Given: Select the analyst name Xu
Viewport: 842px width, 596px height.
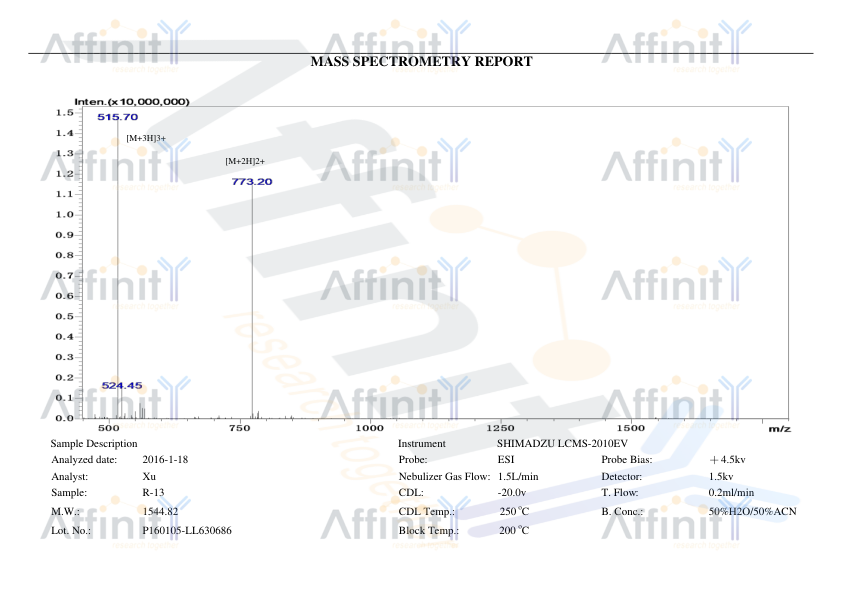Looking at the screenshot, I should tap(149, 477).
